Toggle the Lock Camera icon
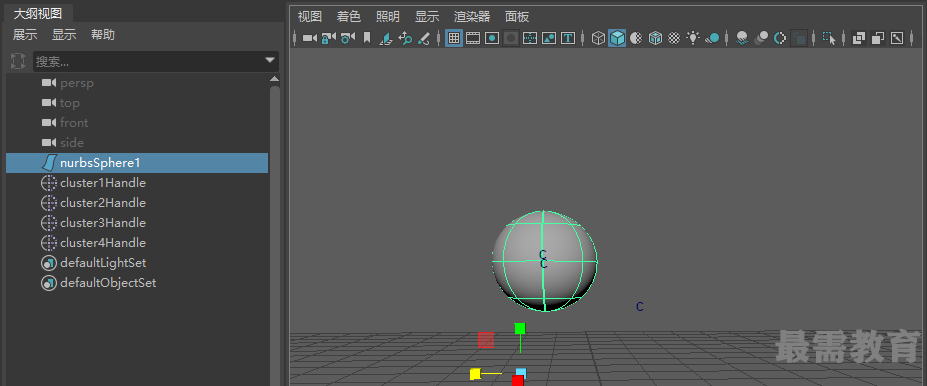 [x=328, y=38]
